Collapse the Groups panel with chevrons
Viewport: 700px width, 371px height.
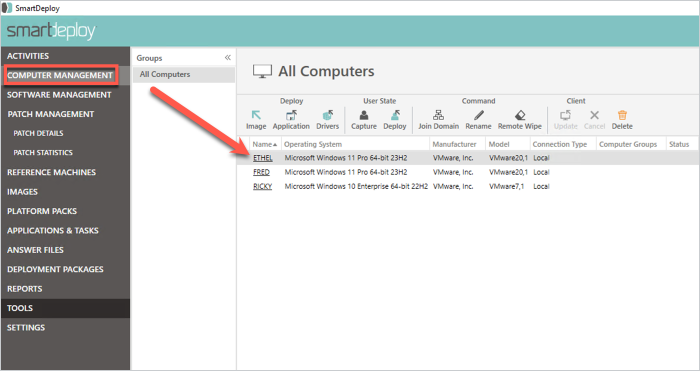coord(228,58)
